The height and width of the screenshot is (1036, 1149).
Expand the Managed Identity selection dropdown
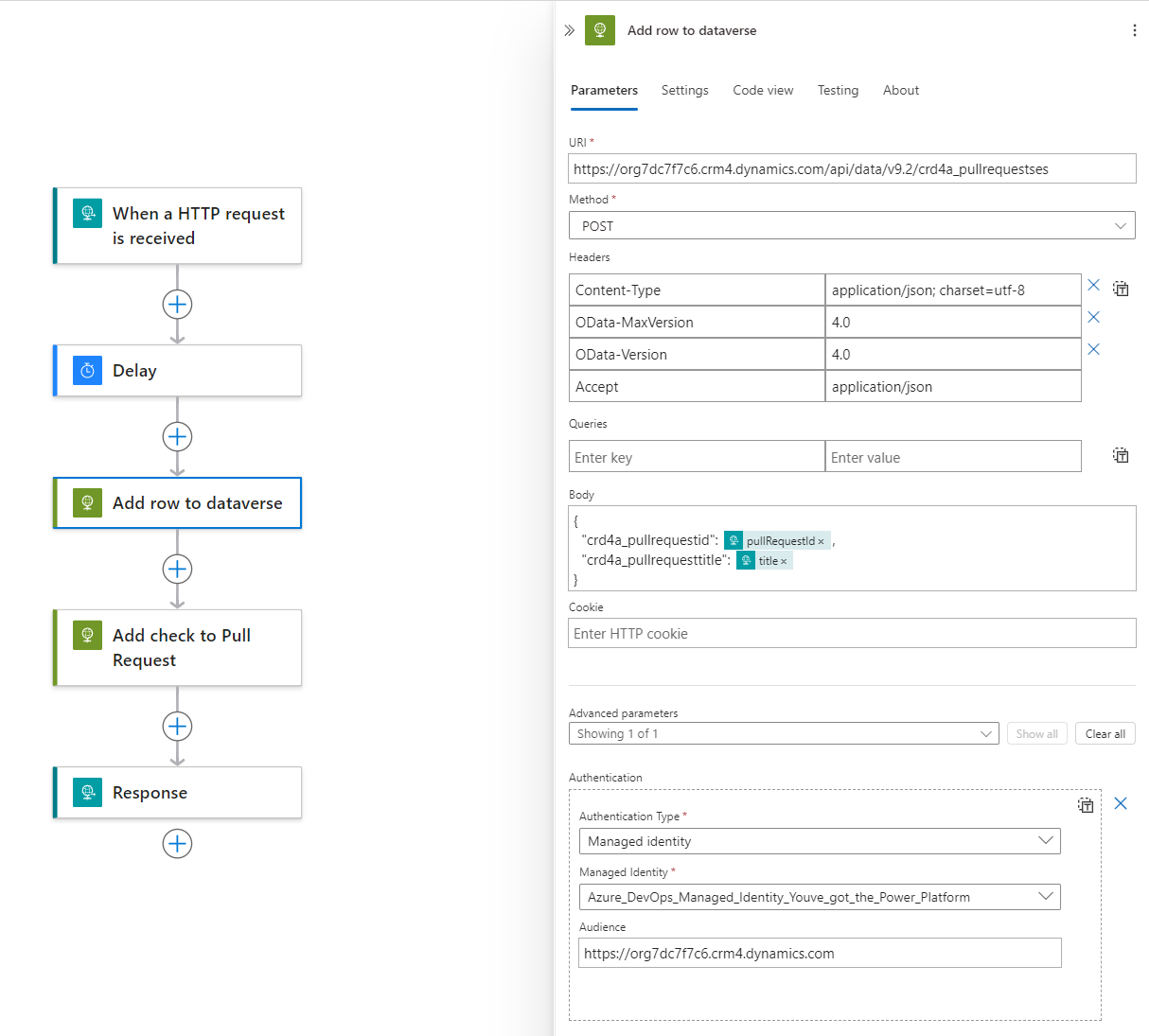pos(1046,897)
